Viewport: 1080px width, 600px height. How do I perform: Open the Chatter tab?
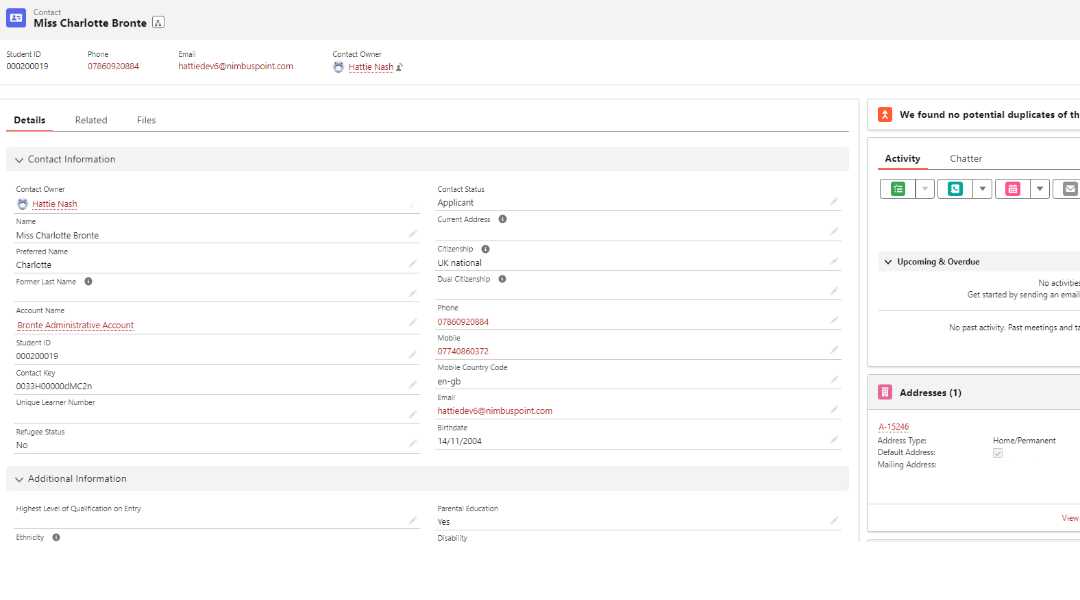click(x=965, y=158)
